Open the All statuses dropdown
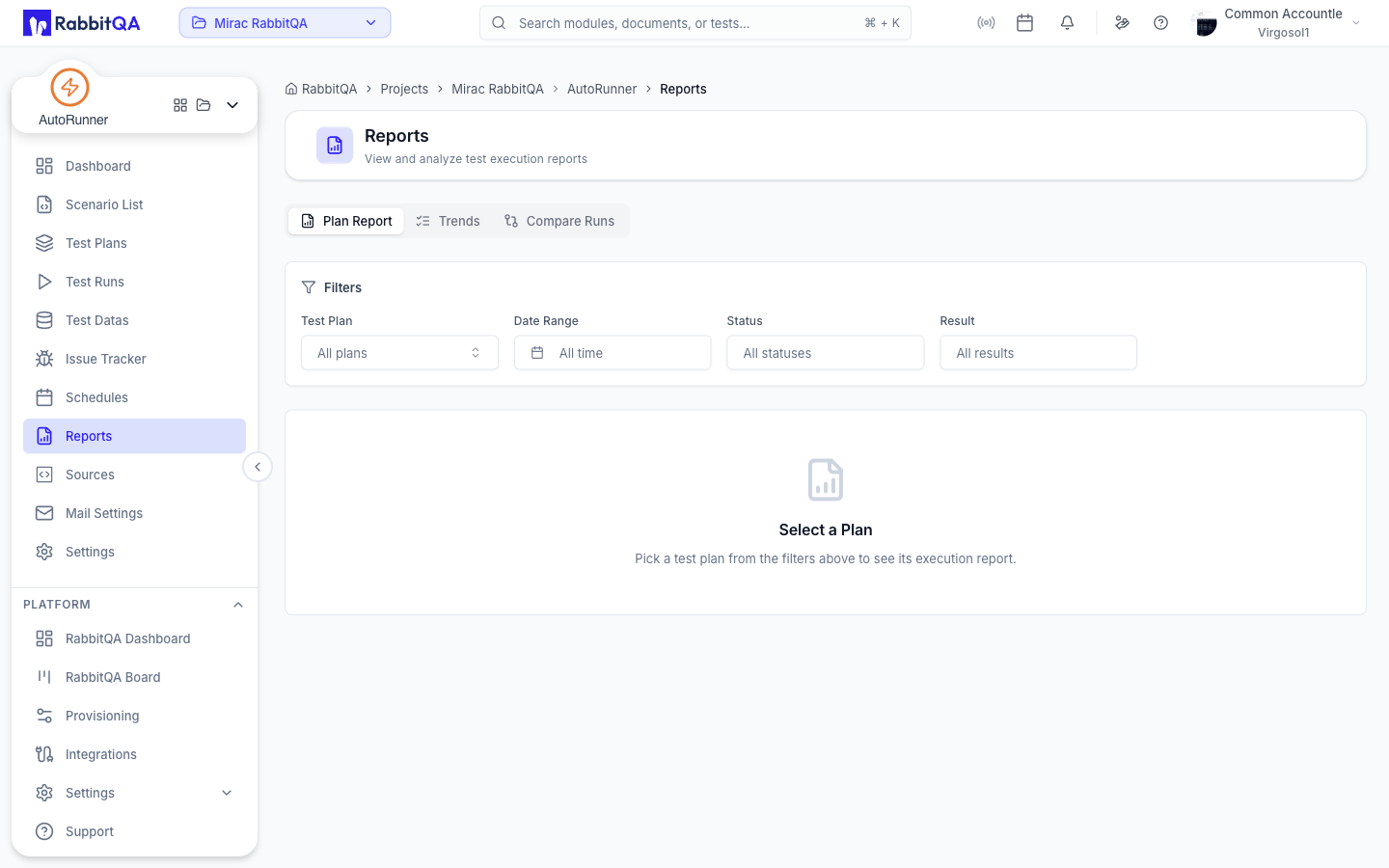 (826, 353)
